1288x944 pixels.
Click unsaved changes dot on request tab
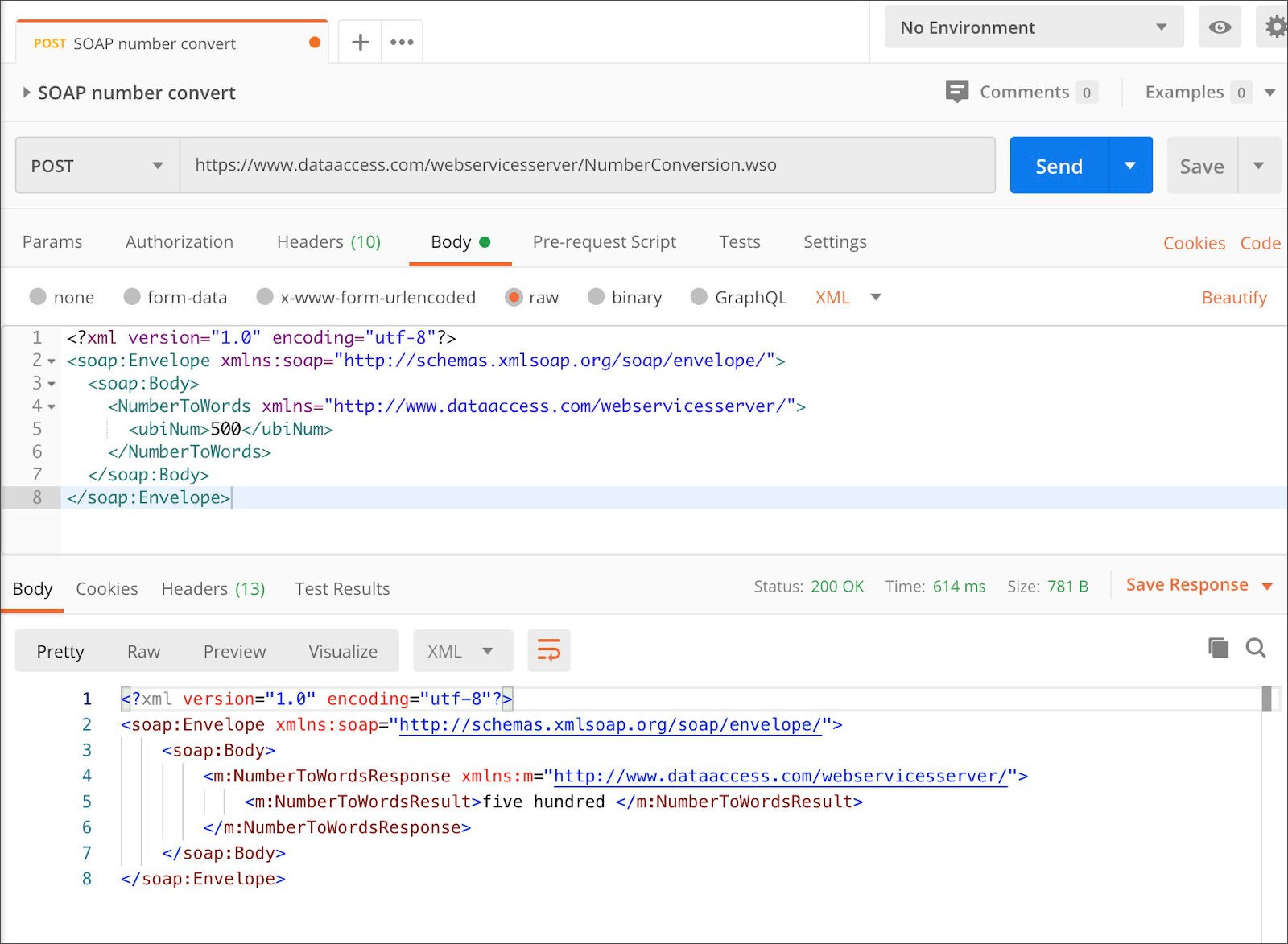click(x=315, y=43)
